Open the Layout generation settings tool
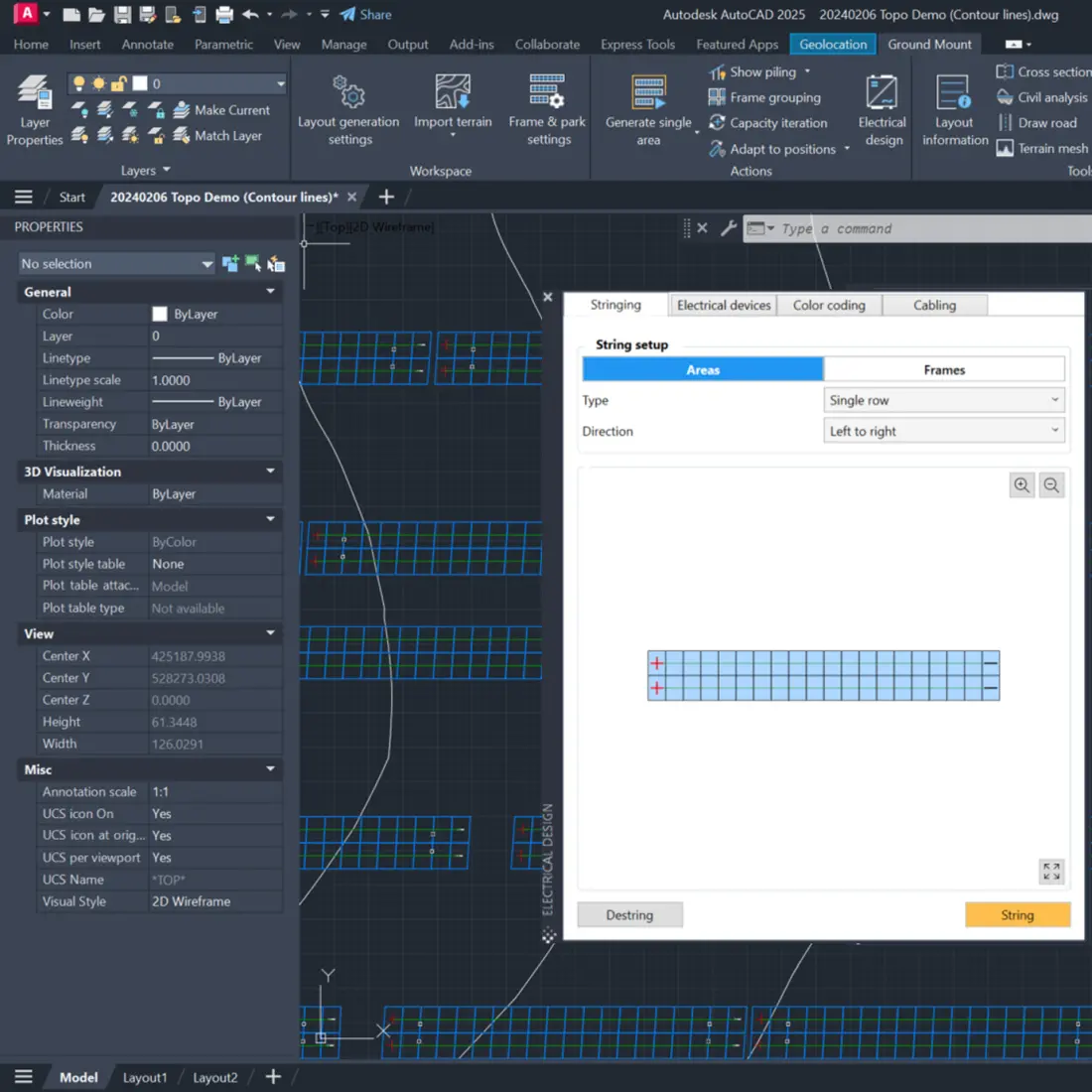This screenshot has width=1092, height=1092. pyautogui.click(x=347, y=109)
